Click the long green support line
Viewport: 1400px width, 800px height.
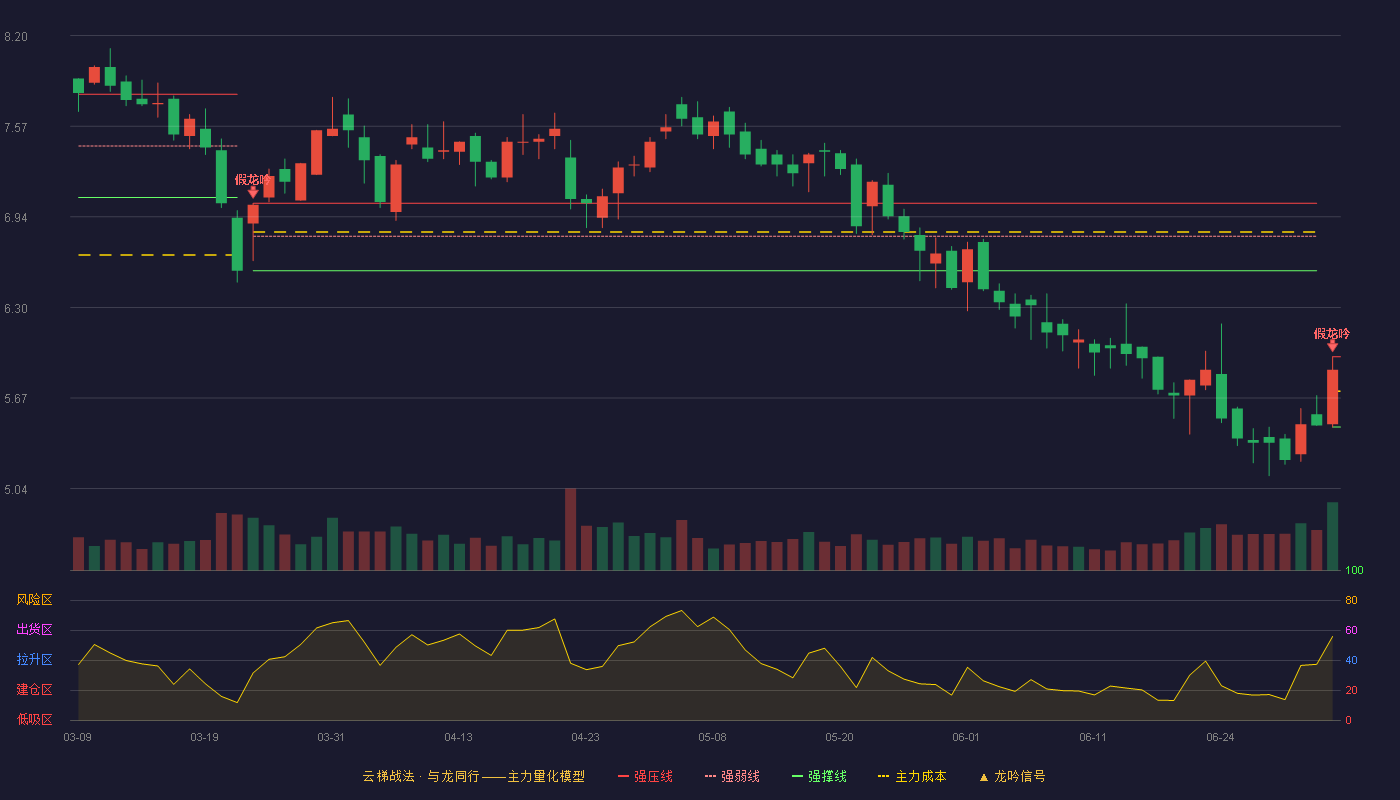coord(785,271)
